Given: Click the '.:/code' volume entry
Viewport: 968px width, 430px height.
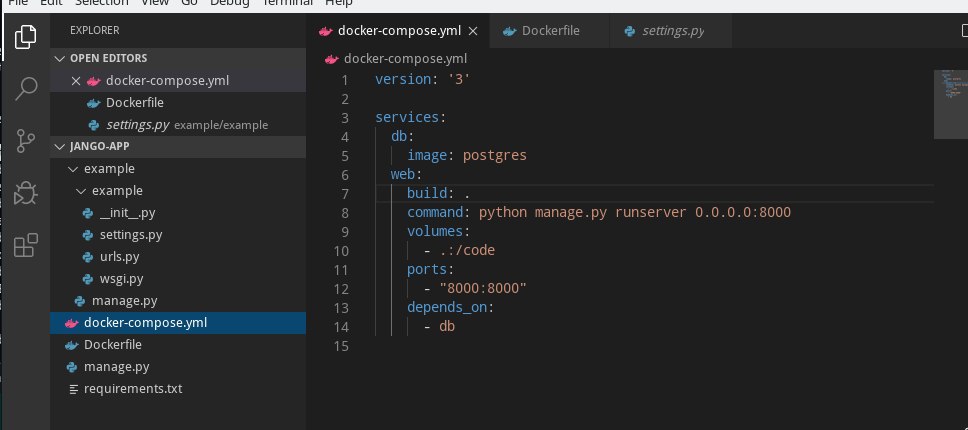Looking at the screenshot, I should (467, 250).
